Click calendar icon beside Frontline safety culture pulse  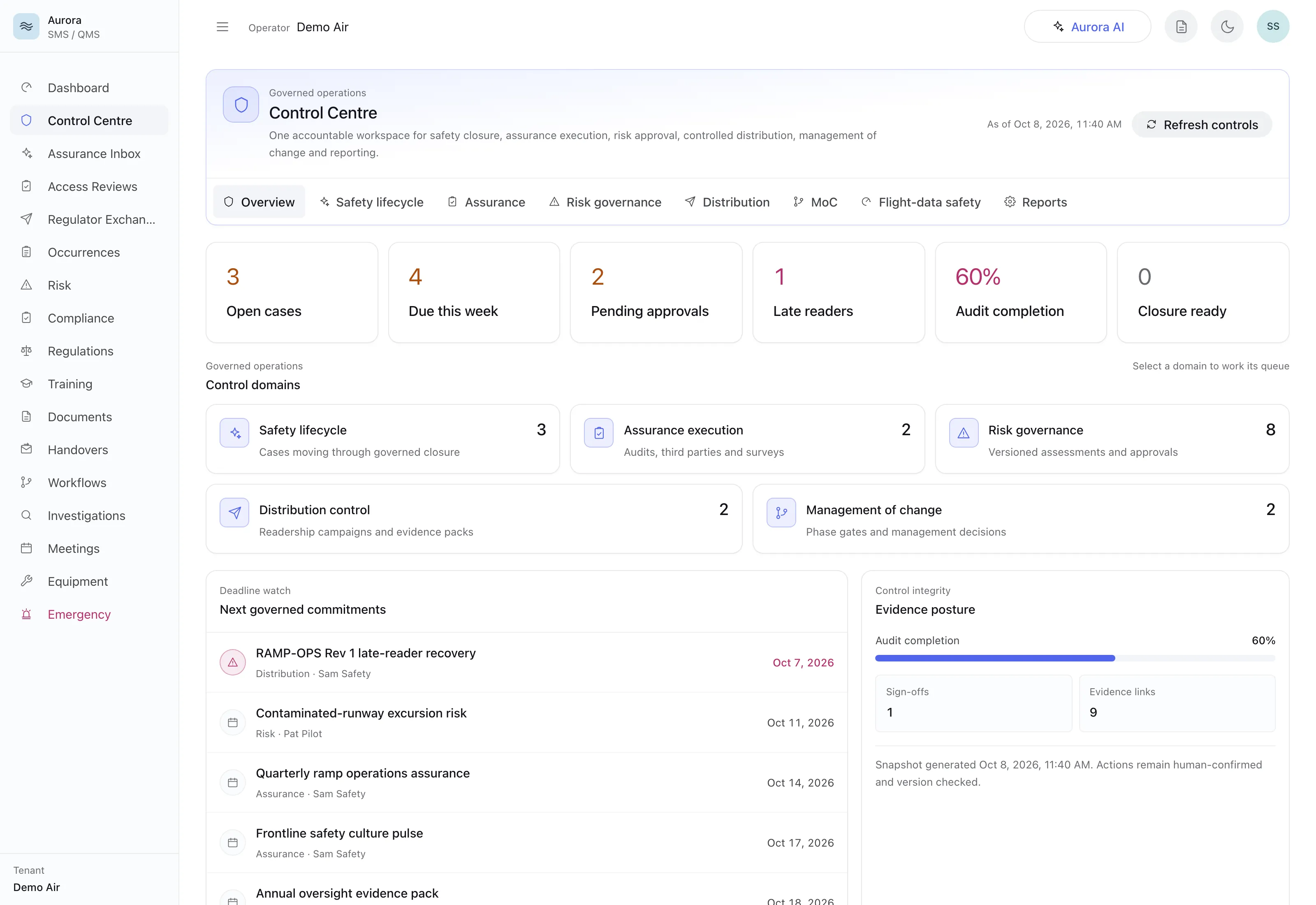[232, 842]
